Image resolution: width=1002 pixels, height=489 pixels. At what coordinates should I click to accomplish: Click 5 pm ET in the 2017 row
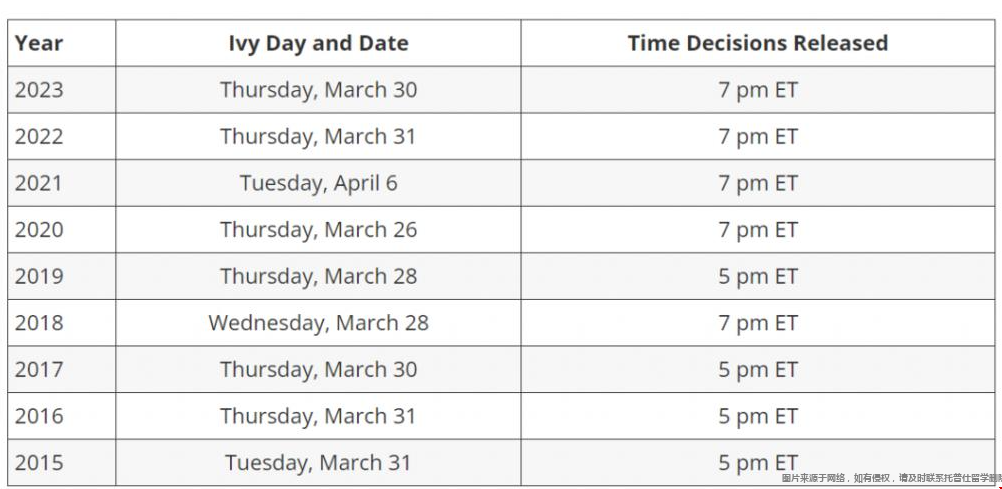758,370
